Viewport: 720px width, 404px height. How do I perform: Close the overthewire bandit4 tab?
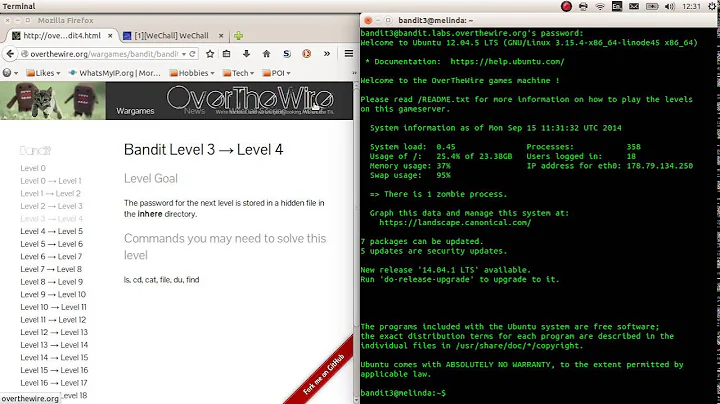pos(110,35)
